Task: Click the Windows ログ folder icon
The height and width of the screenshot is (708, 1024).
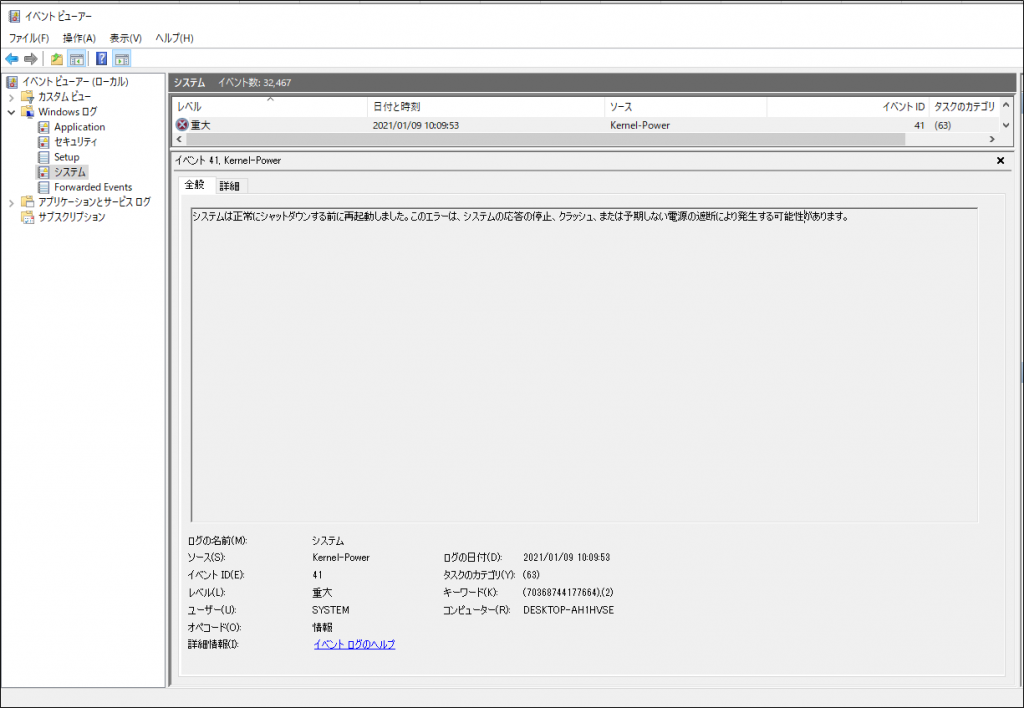Action: (27, 112)
